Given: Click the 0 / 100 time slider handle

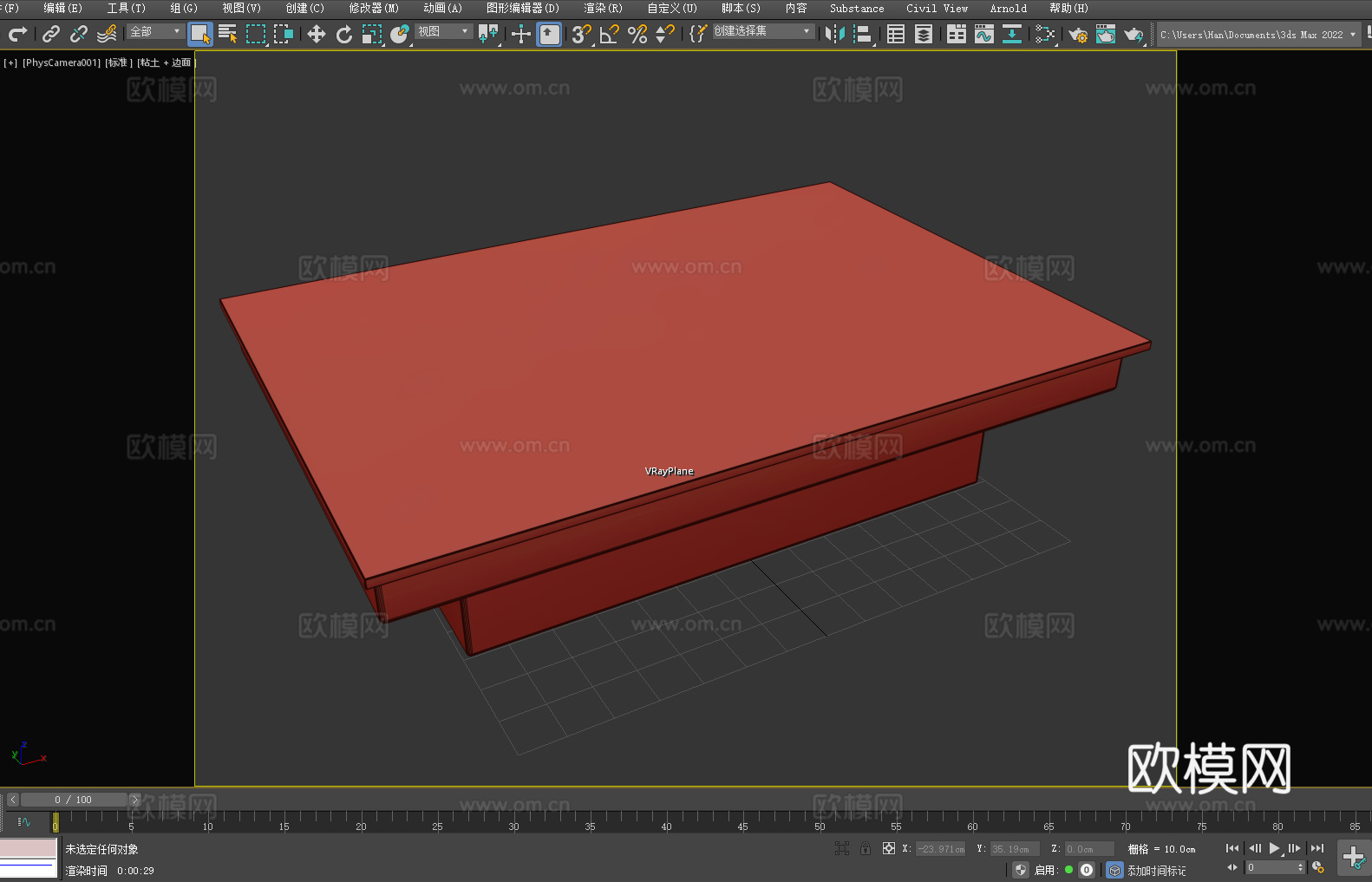Looking at the screenshot, I should pos(74,800).
